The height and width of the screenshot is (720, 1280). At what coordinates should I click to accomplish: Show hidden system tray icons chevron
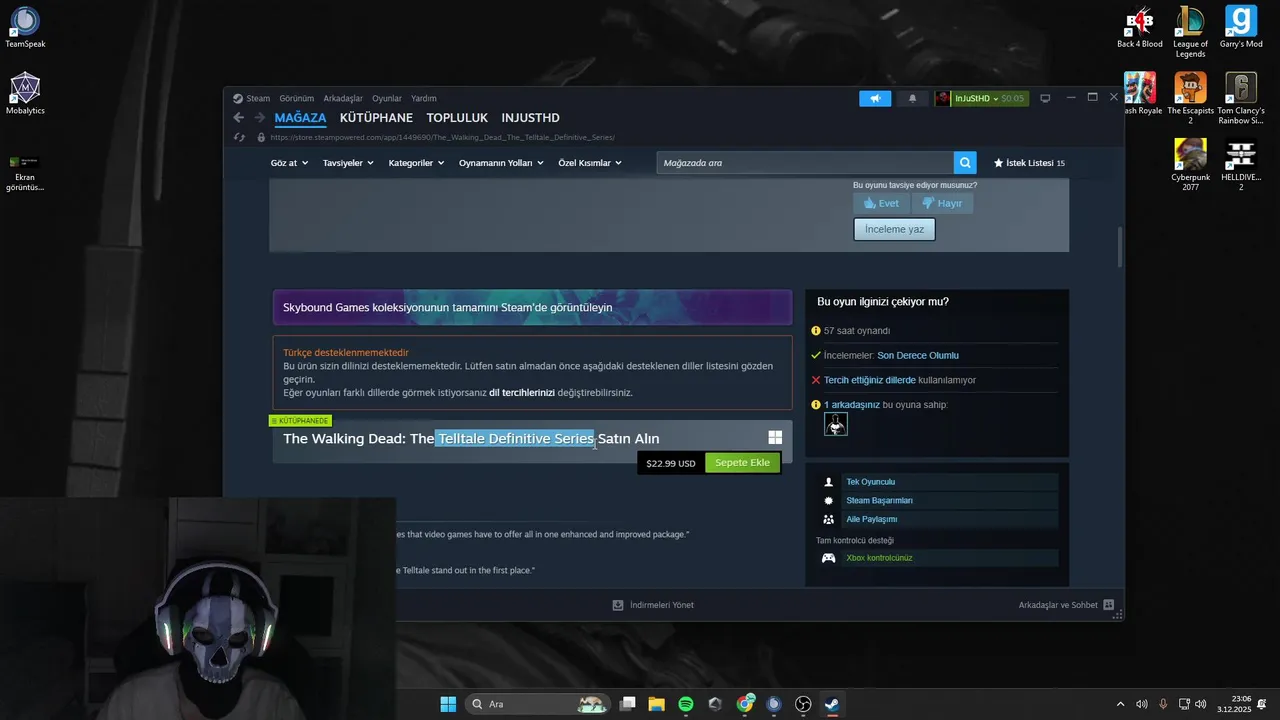[1120, 704]
